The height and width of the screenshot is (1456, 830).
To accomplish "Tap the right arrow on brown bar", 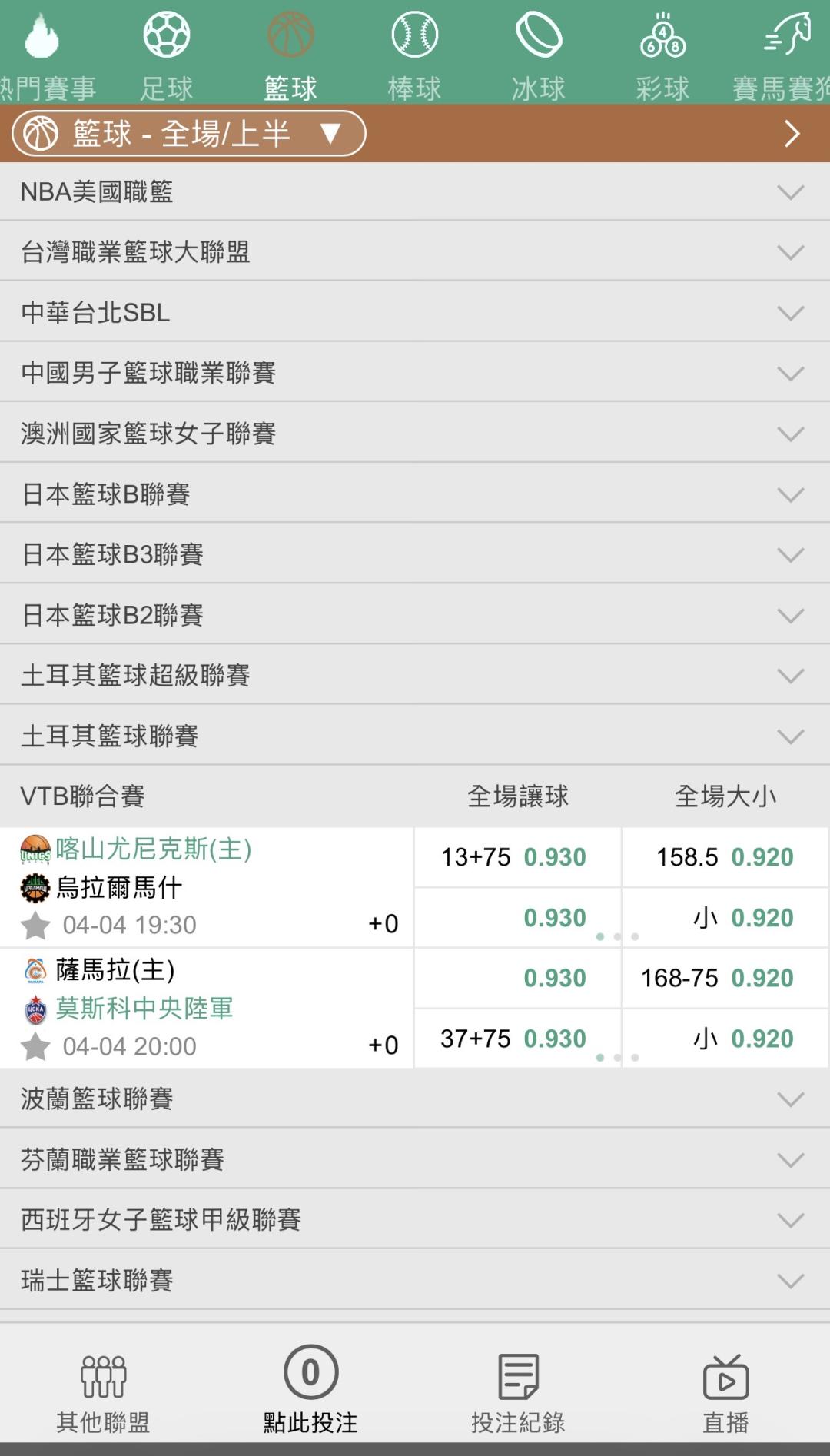I will [x=792, y=134].
